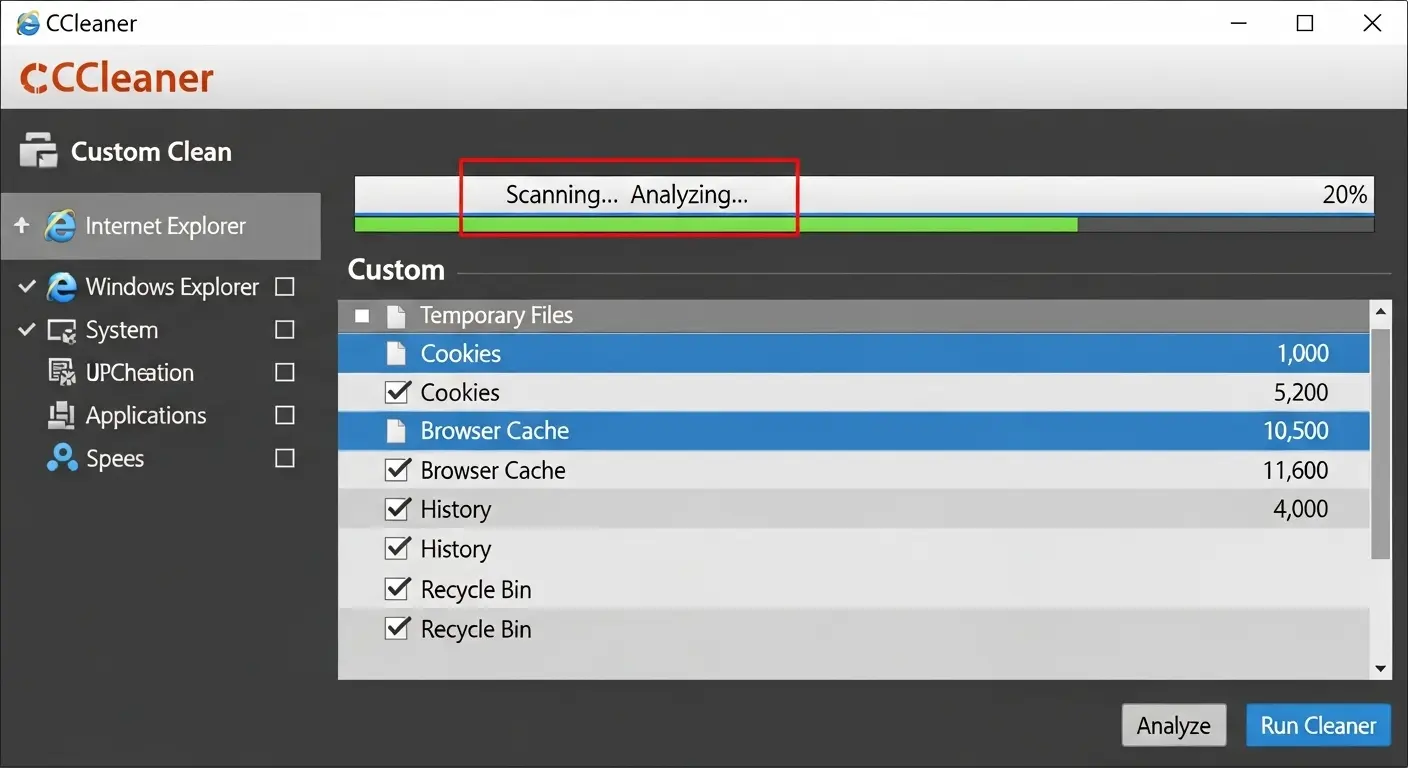The width and height of the screenshot is (1408, 768).
Task: Click the CCleaner icon in the title bar
Action: click(29, 23)
